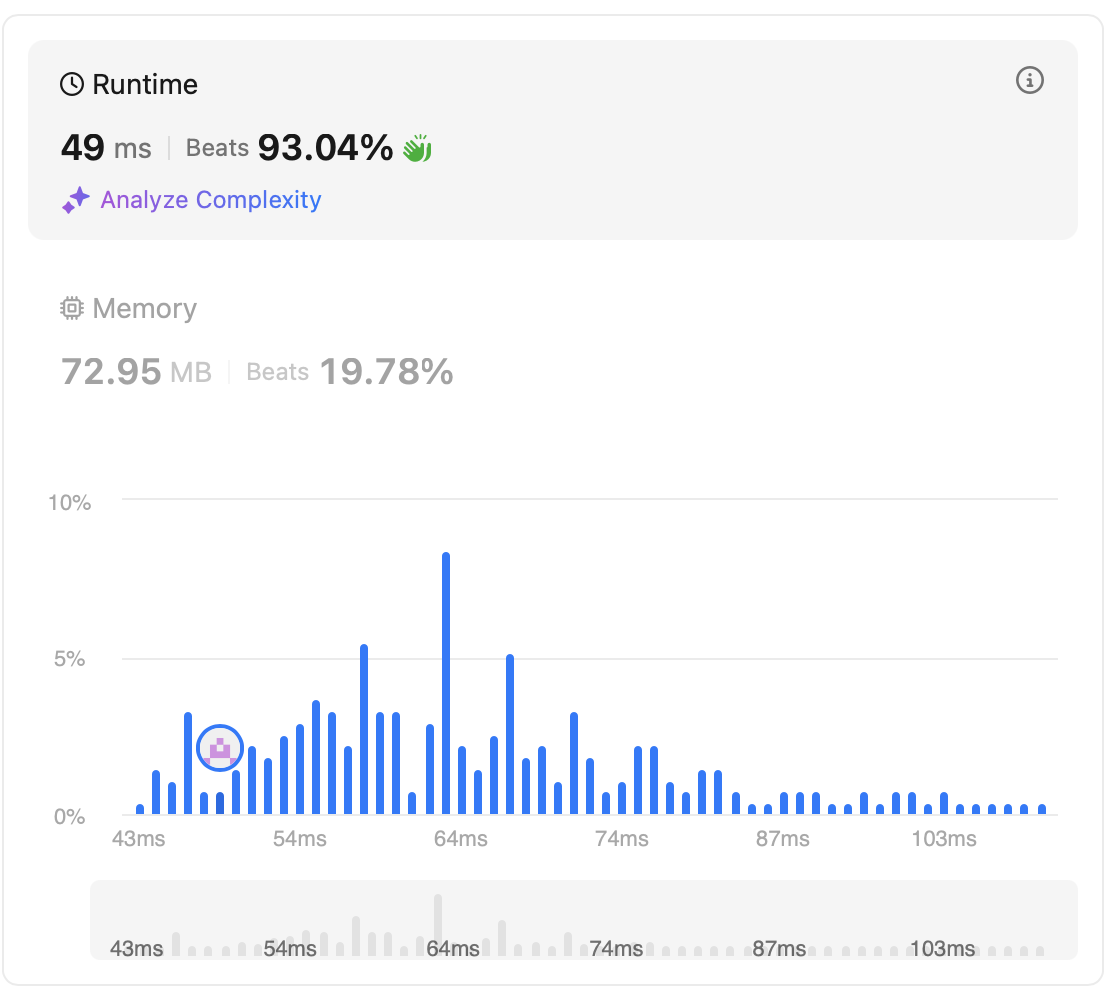Click the chip icon beside Memory

tap(72, 309)
